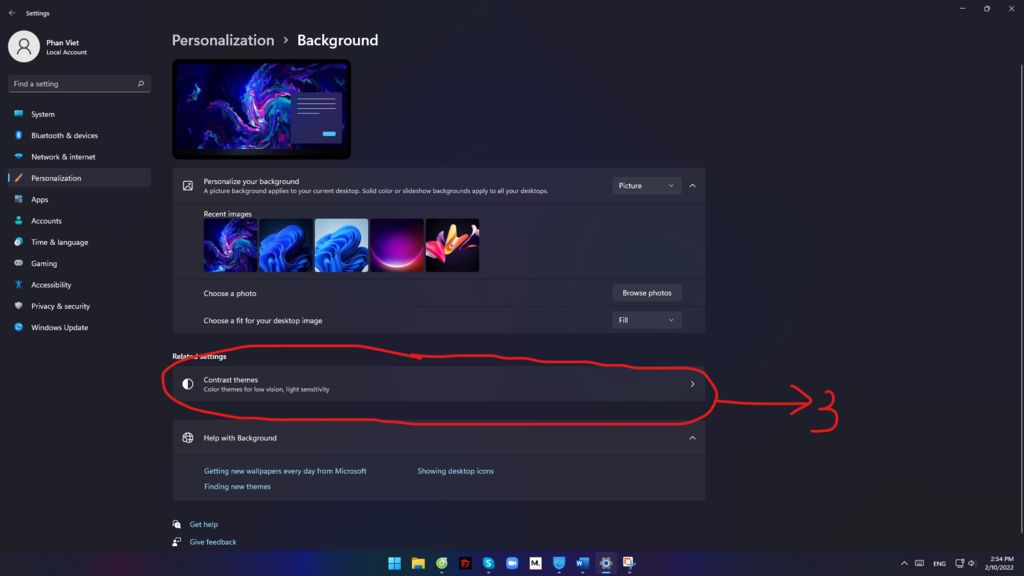Open Showing desktop icons link

coord(455,471)
